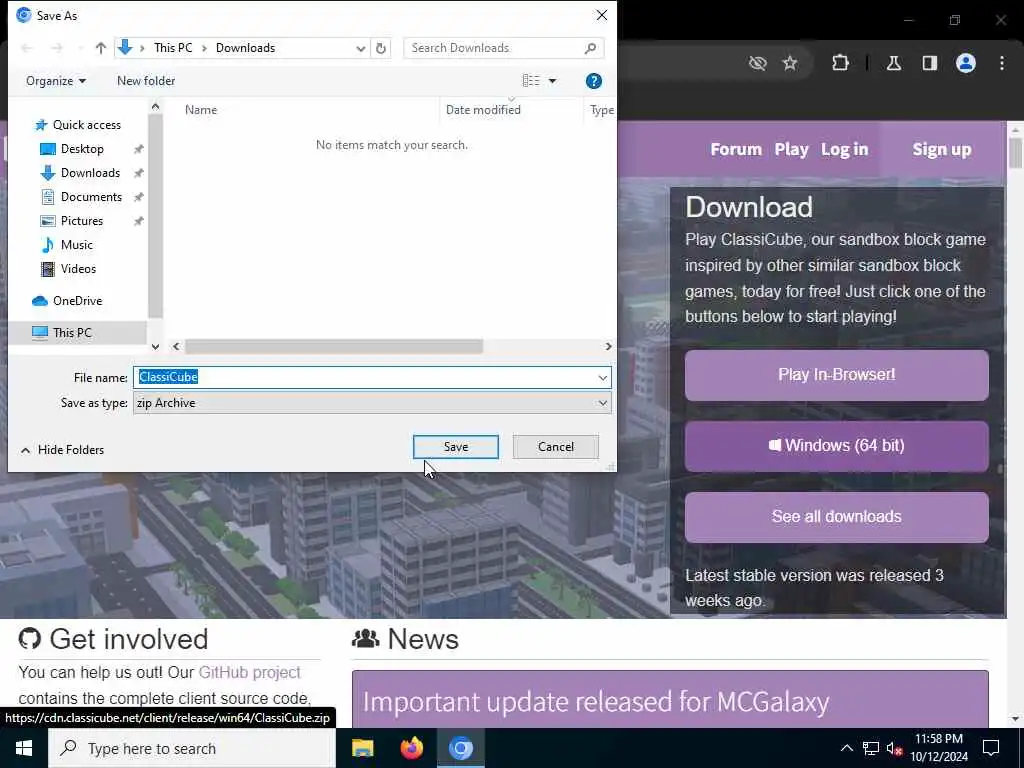Open the Chrome three-dot menu
Image resolution: width=1024 pixels, height=768 pixels.
pos(1002,63)
